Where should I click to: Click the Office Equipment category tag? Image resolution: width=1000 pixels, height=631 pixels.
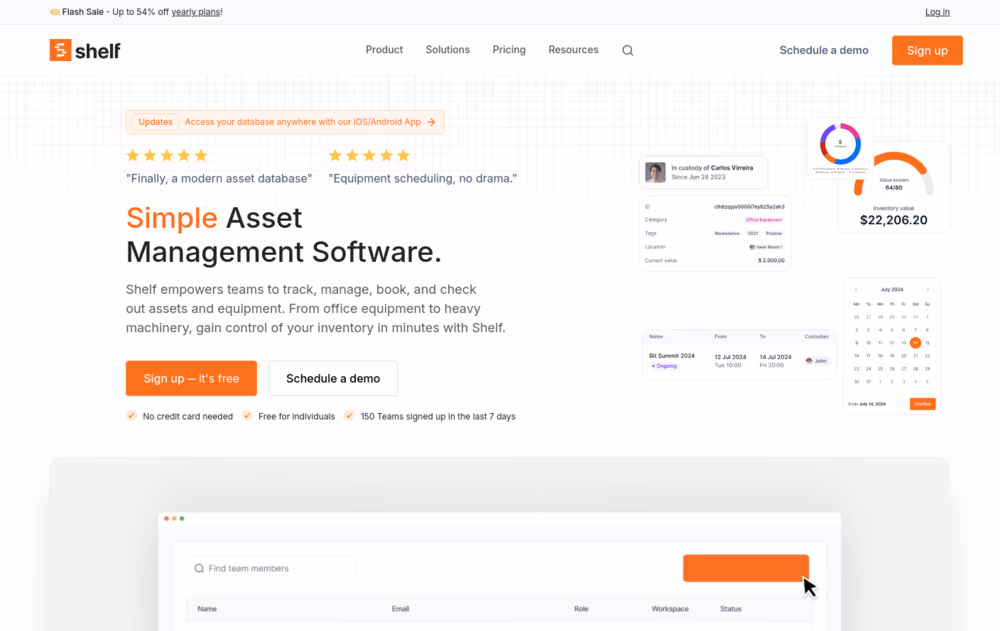coord(763,219)
